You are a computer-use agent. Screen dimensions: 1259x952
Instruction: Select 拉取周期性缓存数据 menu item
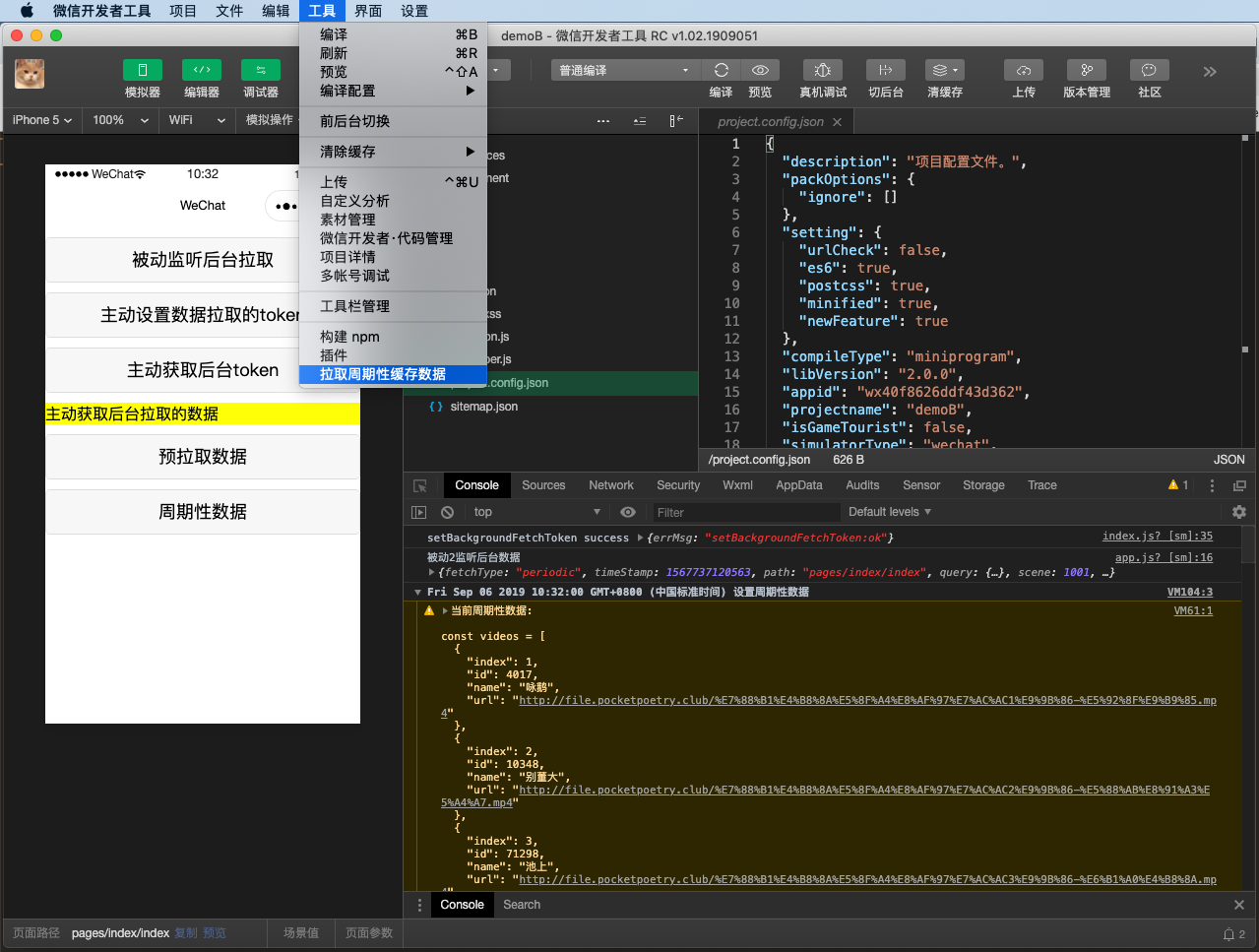pos(383,374)
